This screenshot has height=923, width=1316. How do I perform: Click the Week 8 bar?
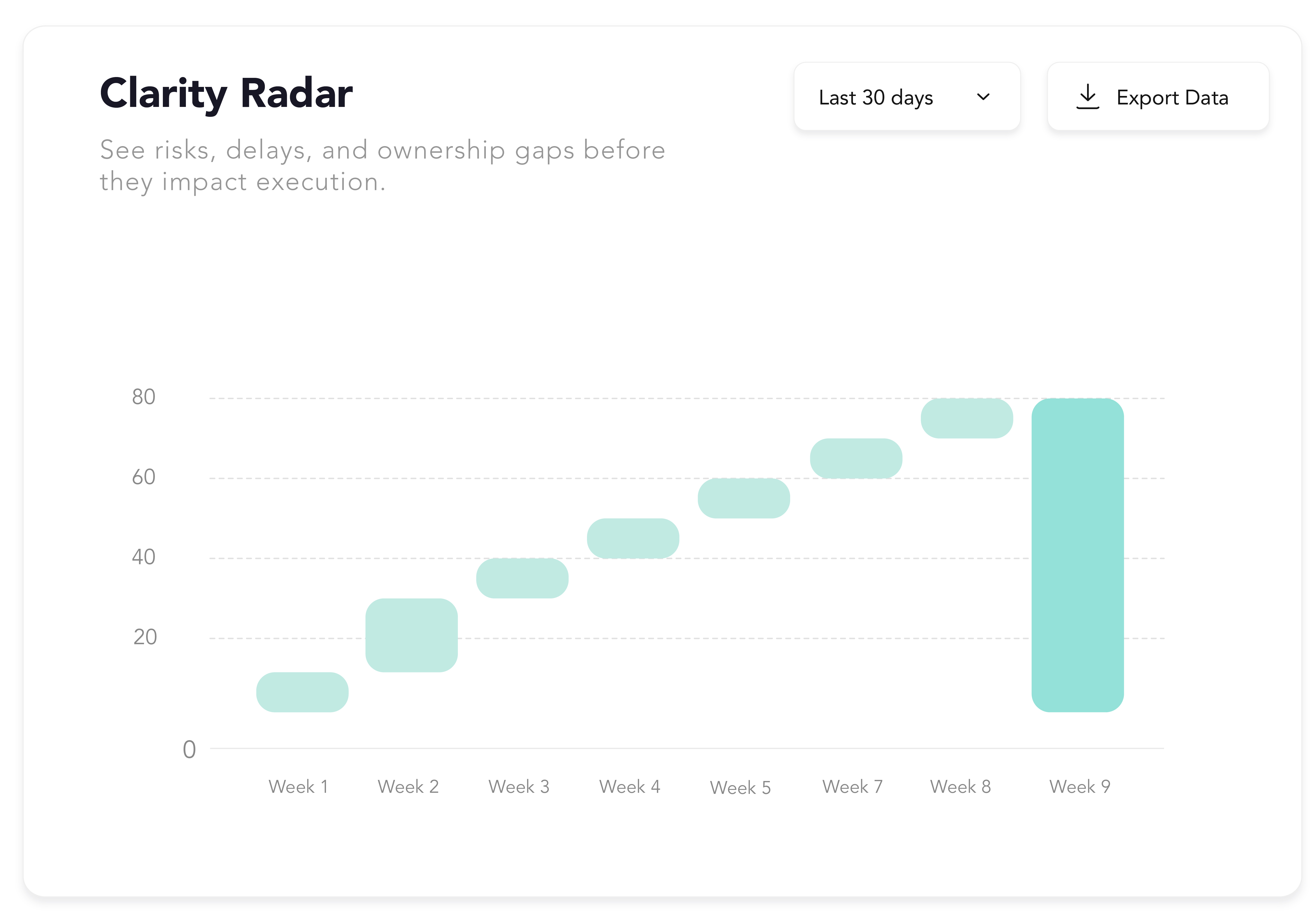pos(966,418)
